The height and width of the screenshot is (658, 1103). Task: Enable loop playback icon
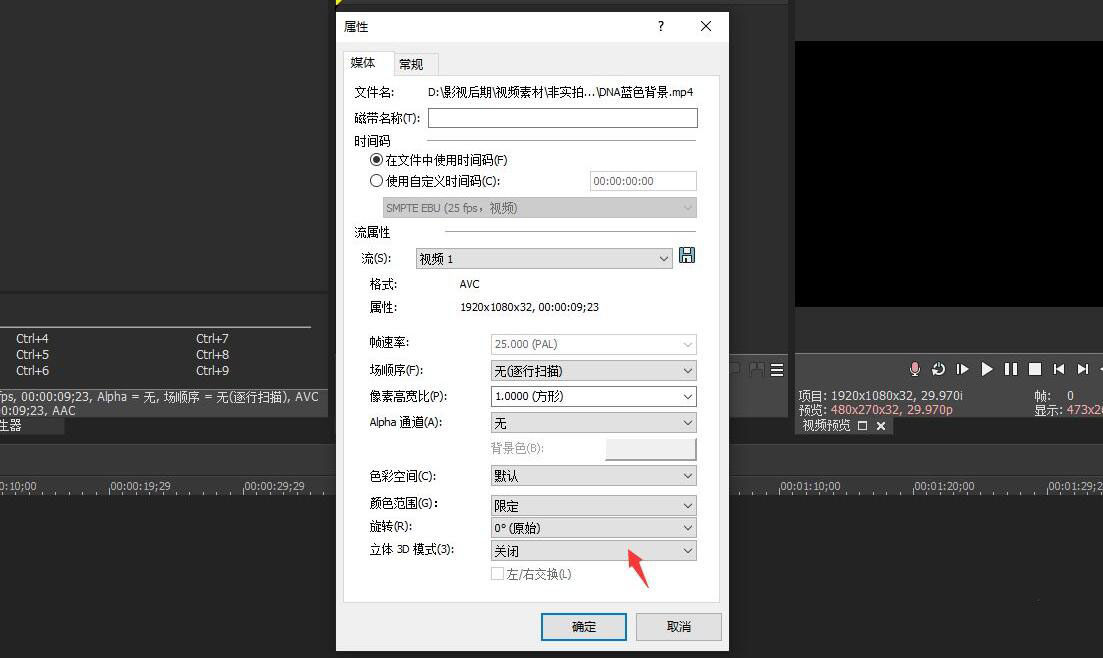click(938, 369)
